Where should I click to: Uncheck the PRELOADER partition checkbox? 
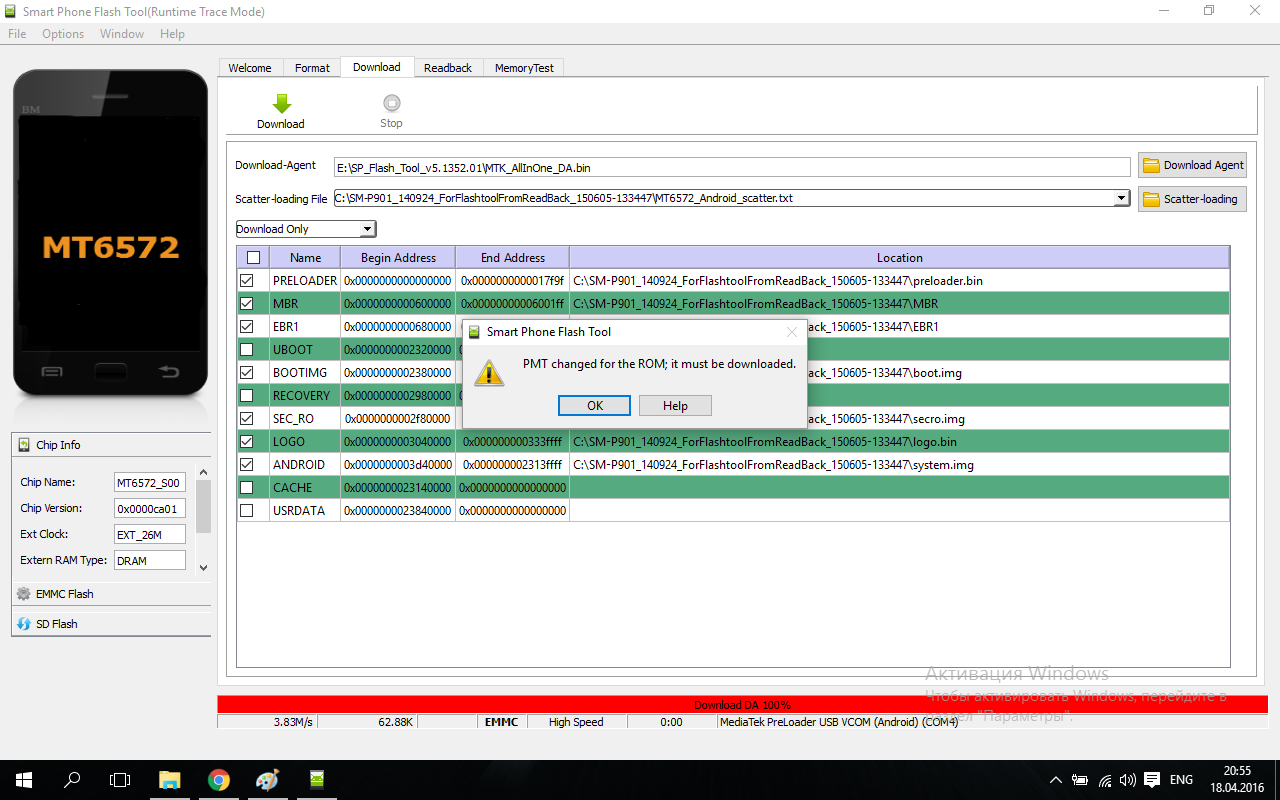click(247, 281)
